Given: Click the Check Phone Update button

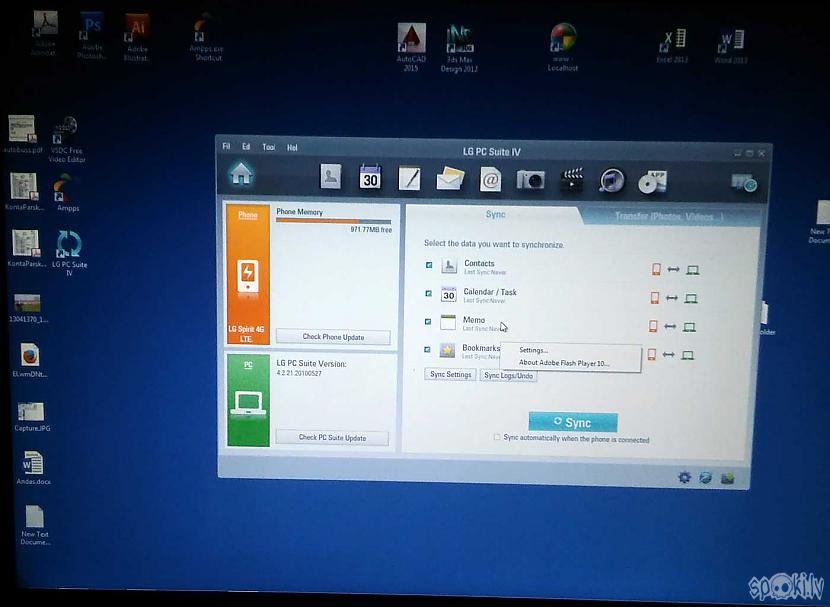Looking at the screenshot, I should tap(333, 337).
